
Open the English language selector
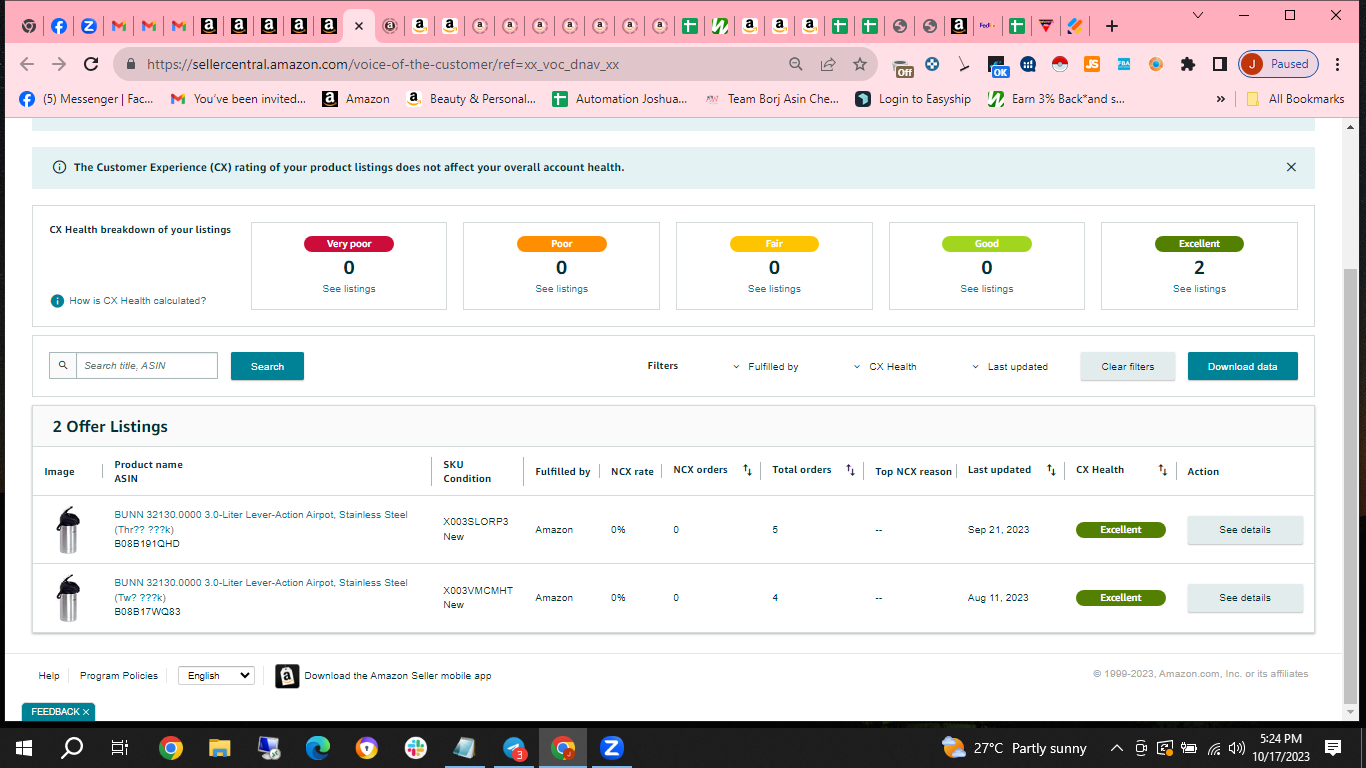click(x=216, y=676)
